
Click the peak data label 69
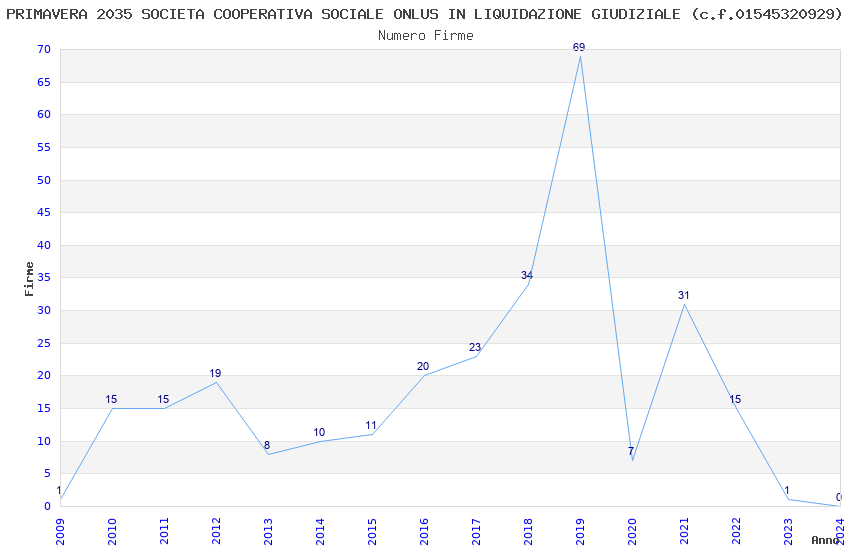[x=579, y=48]
